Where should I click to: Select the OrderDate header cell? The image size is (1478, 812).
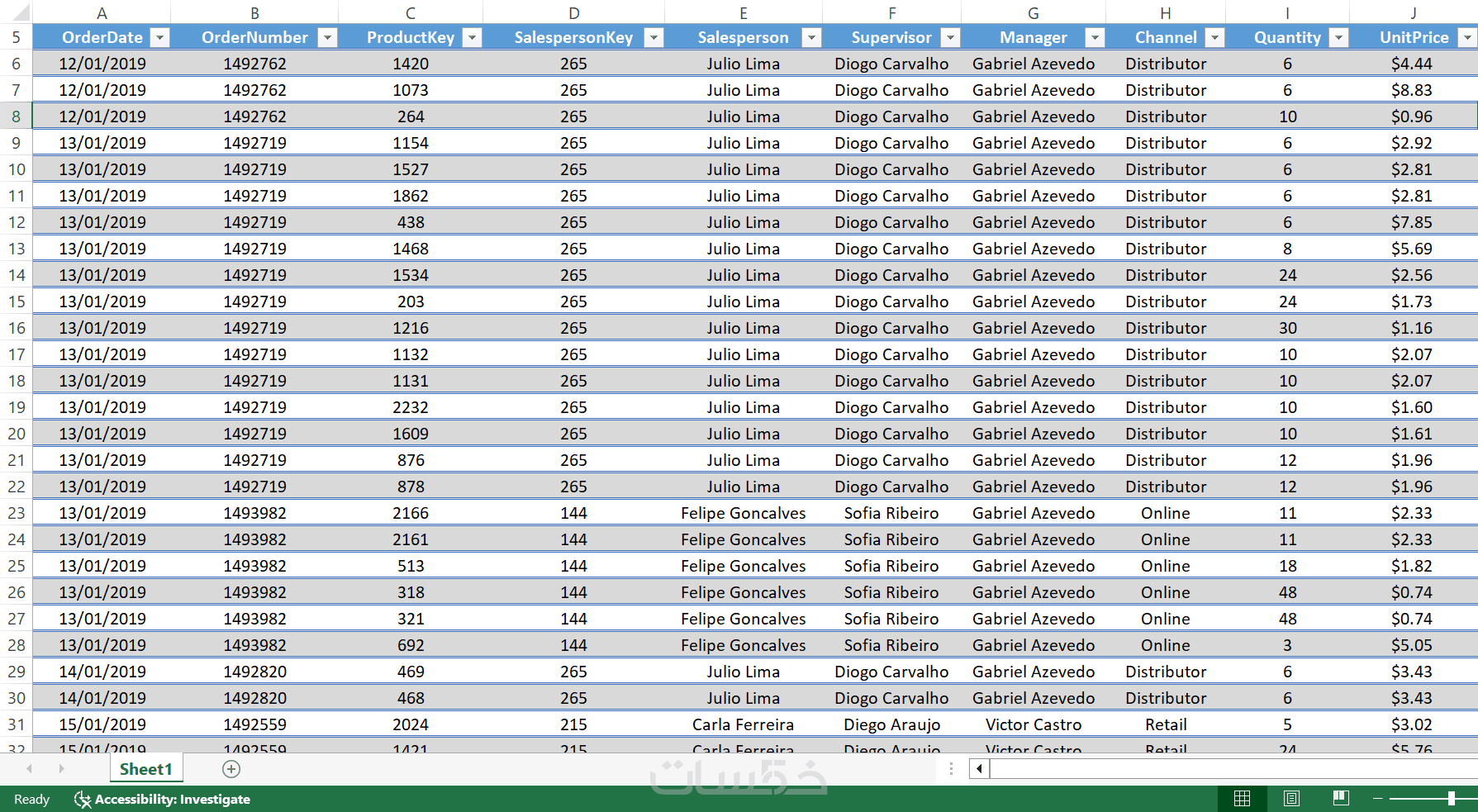(x=102, y=37)
